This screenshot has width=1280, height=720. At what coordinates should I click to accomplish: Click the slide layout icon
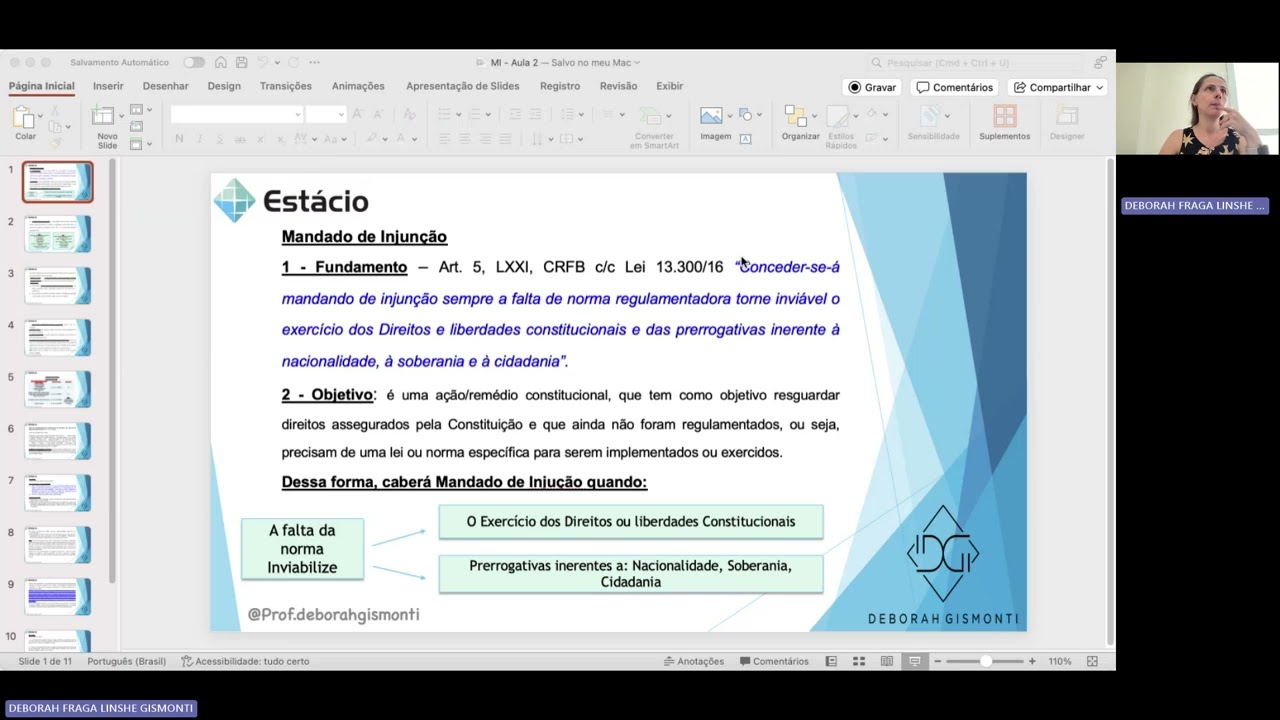(x=137, y=111)
